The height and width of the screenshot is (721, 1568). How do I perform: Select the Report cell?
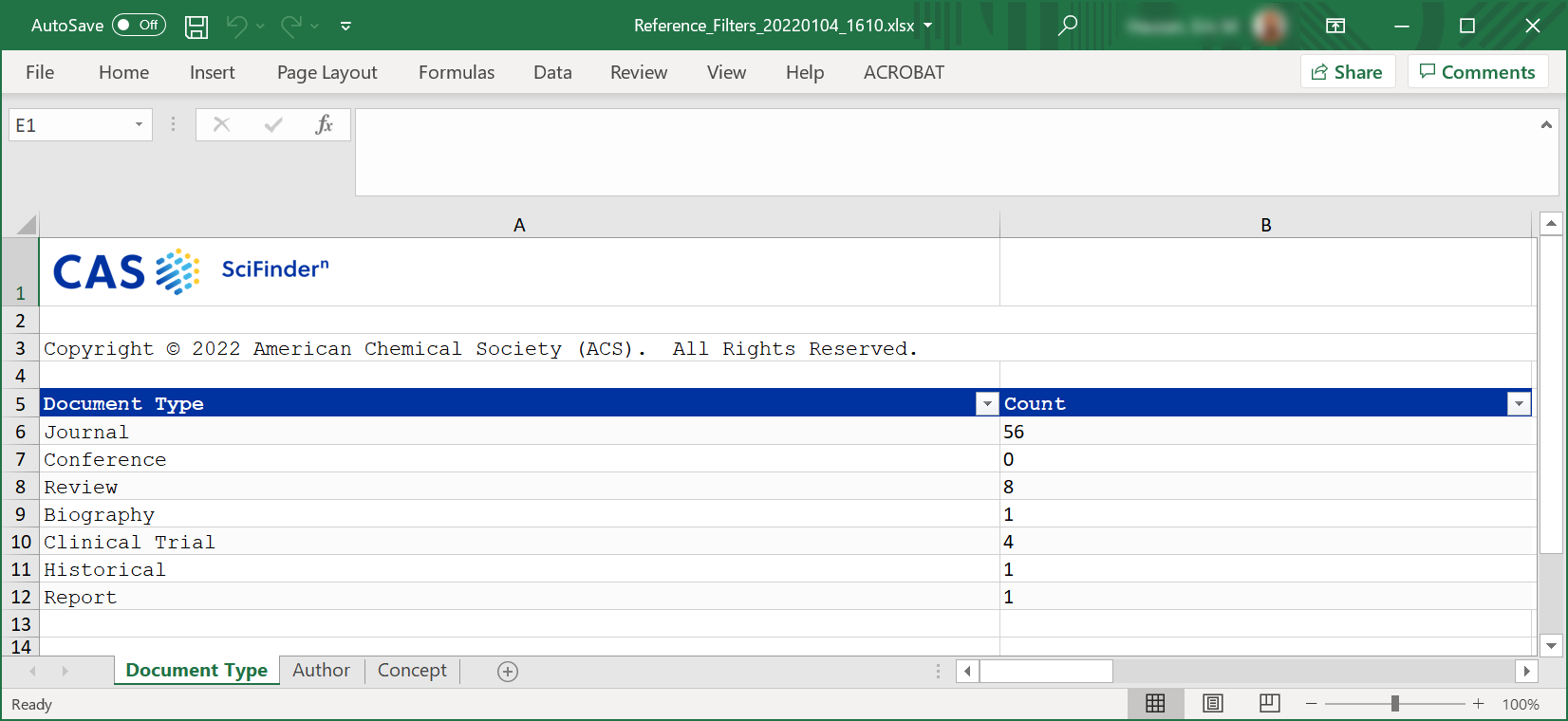[x=519, y=597]
